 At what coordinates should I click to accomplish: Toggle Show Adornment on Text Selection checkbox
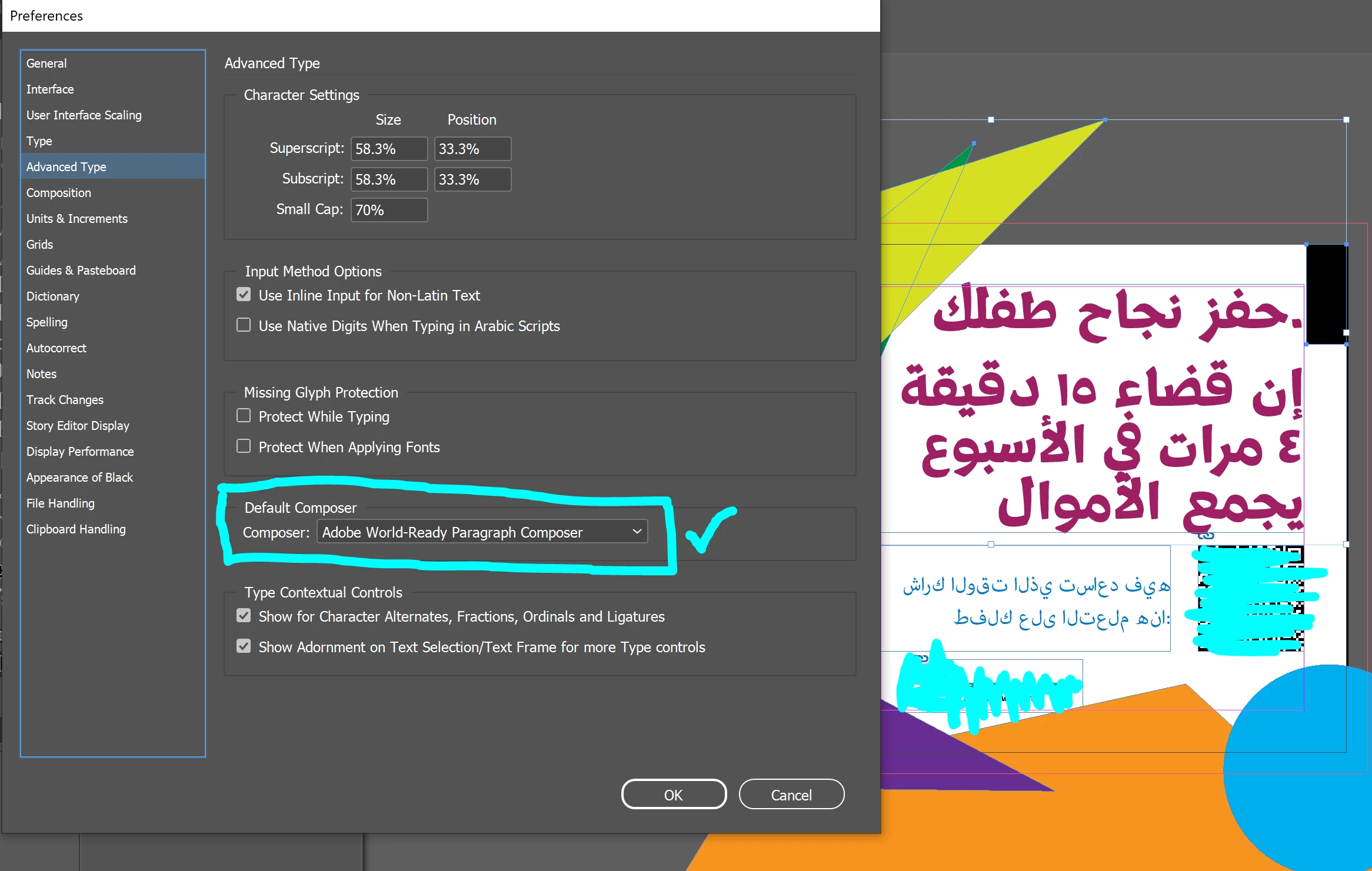click(x=244, y=646)
